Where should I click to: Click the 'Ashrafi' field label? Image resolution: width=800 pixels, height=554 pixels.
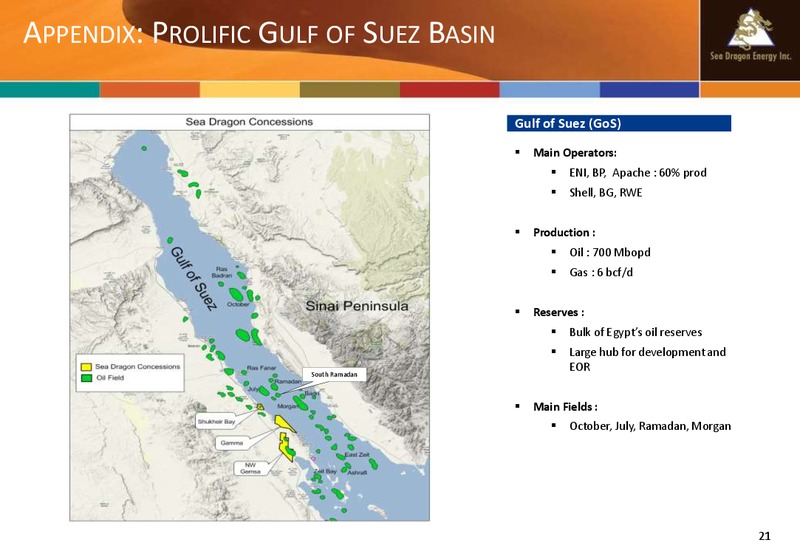[357, 473]
